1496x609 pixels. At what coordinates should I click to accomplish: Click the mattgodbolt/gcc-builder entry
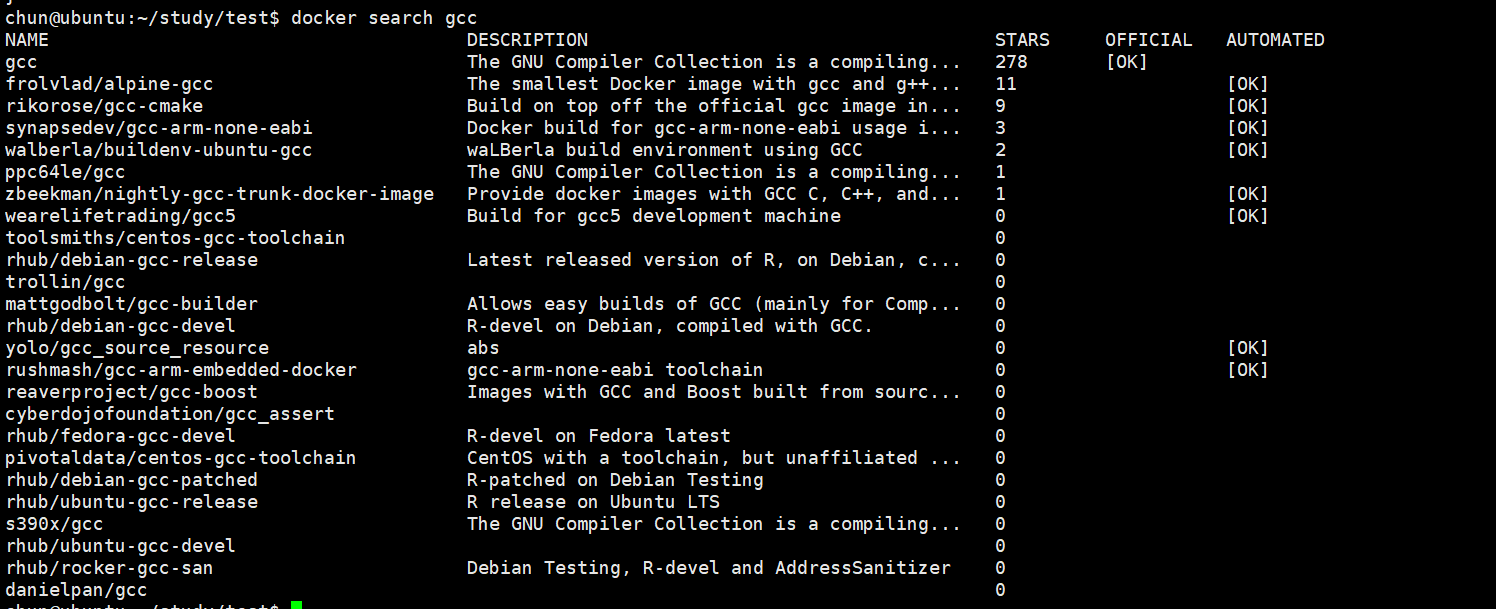tap(131, 304)
